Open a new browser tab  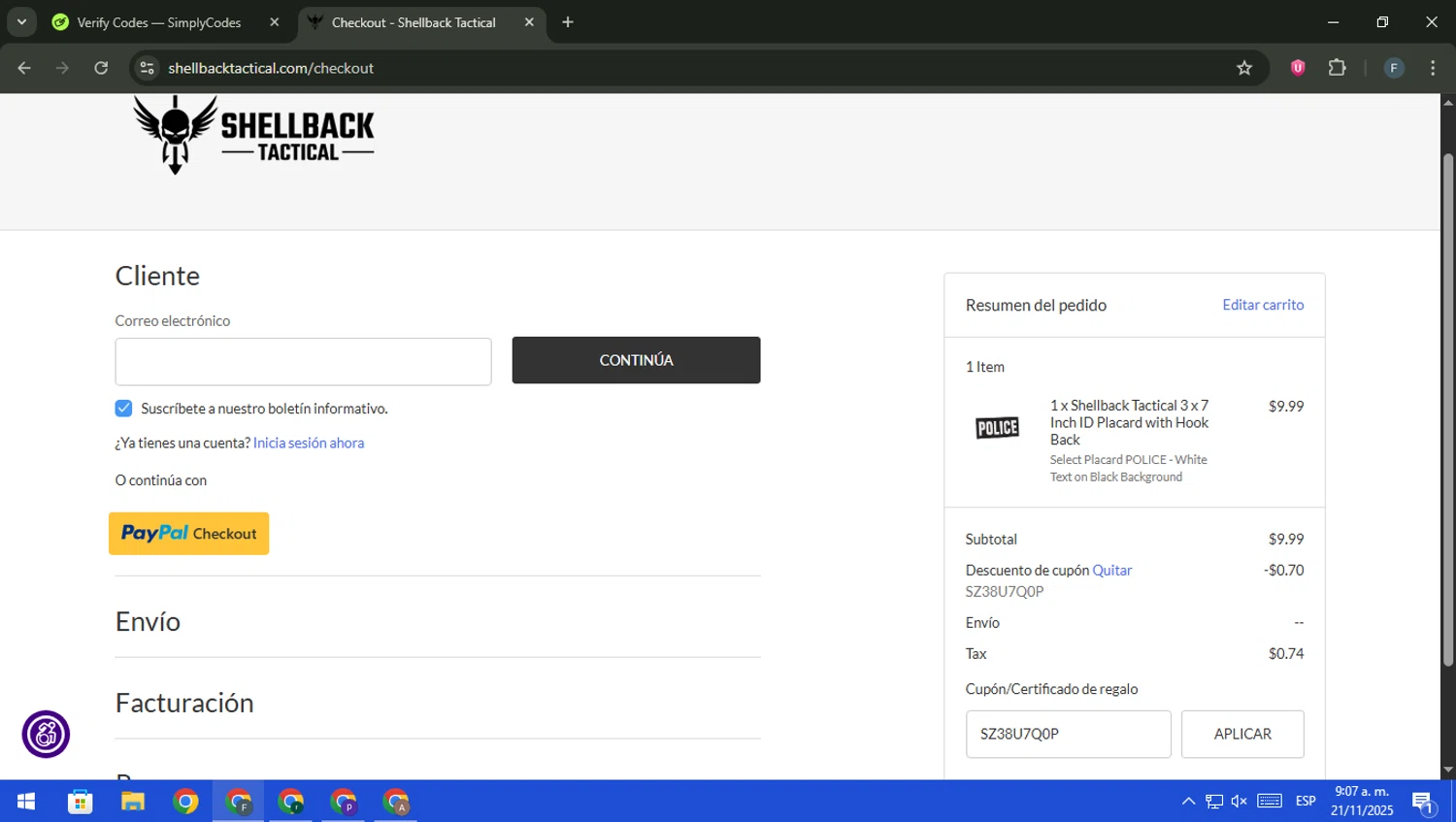(568, 22)
